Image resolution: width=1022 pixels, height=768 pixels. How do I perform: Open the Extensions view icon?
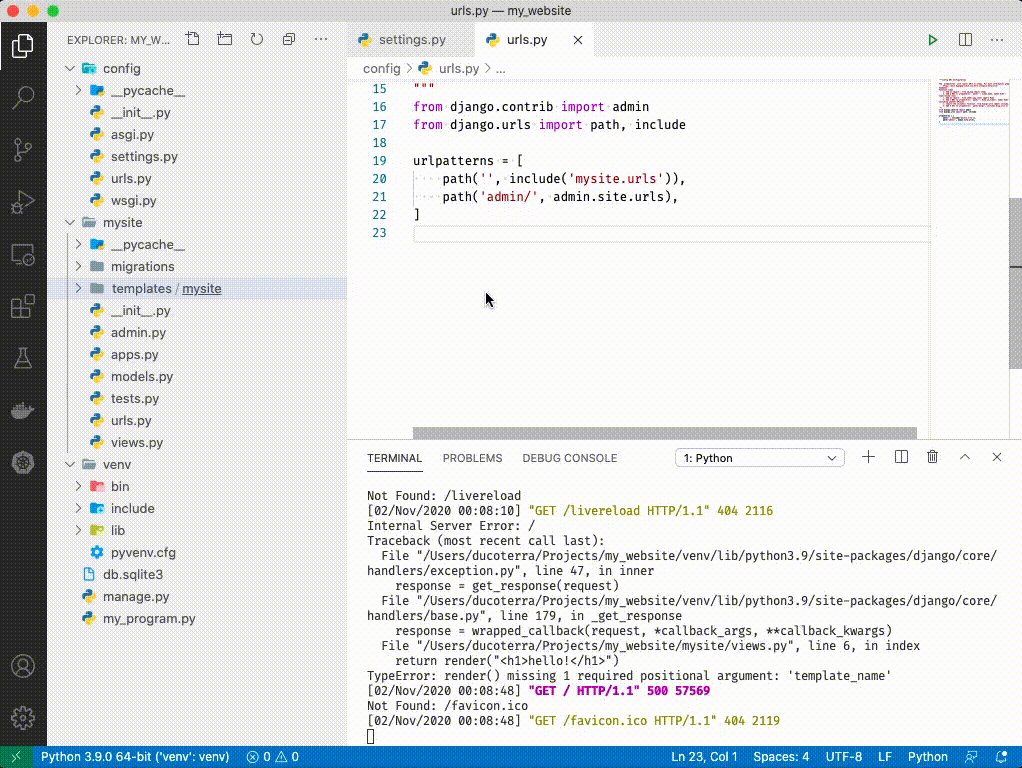(x=22, y=307)
